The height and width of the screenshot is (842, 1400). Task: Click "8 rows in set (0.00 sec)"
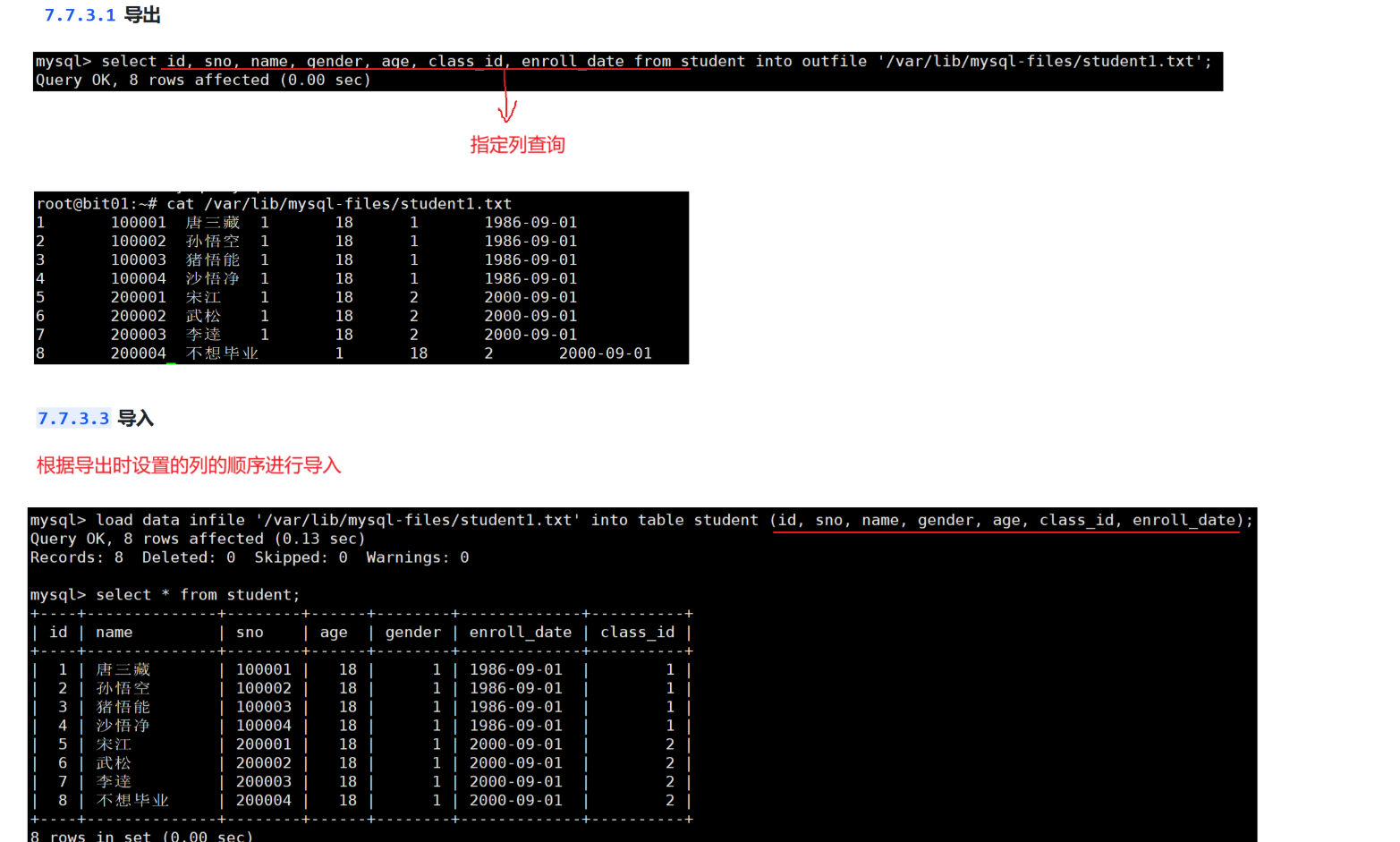click(x=142, y=837)
